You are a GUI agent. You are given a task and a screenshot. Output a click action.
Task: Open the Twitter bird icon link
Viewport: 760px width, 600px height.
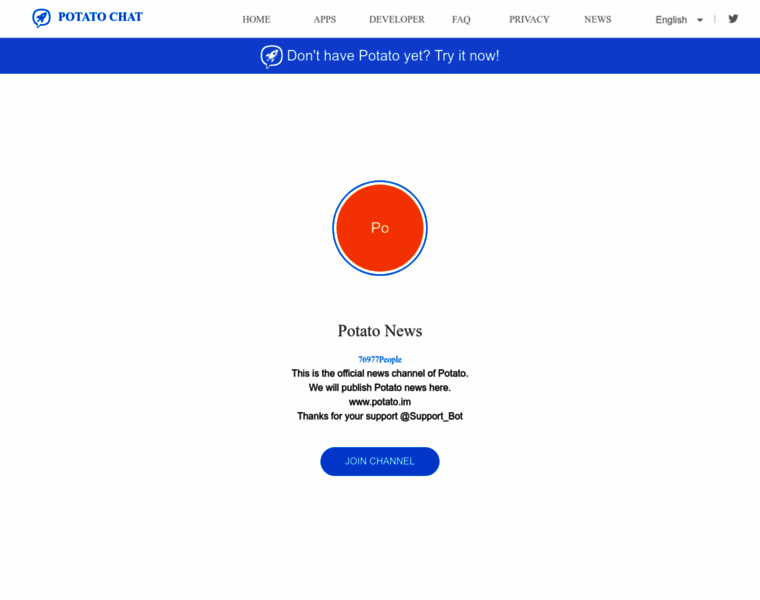tap(733, 19)
